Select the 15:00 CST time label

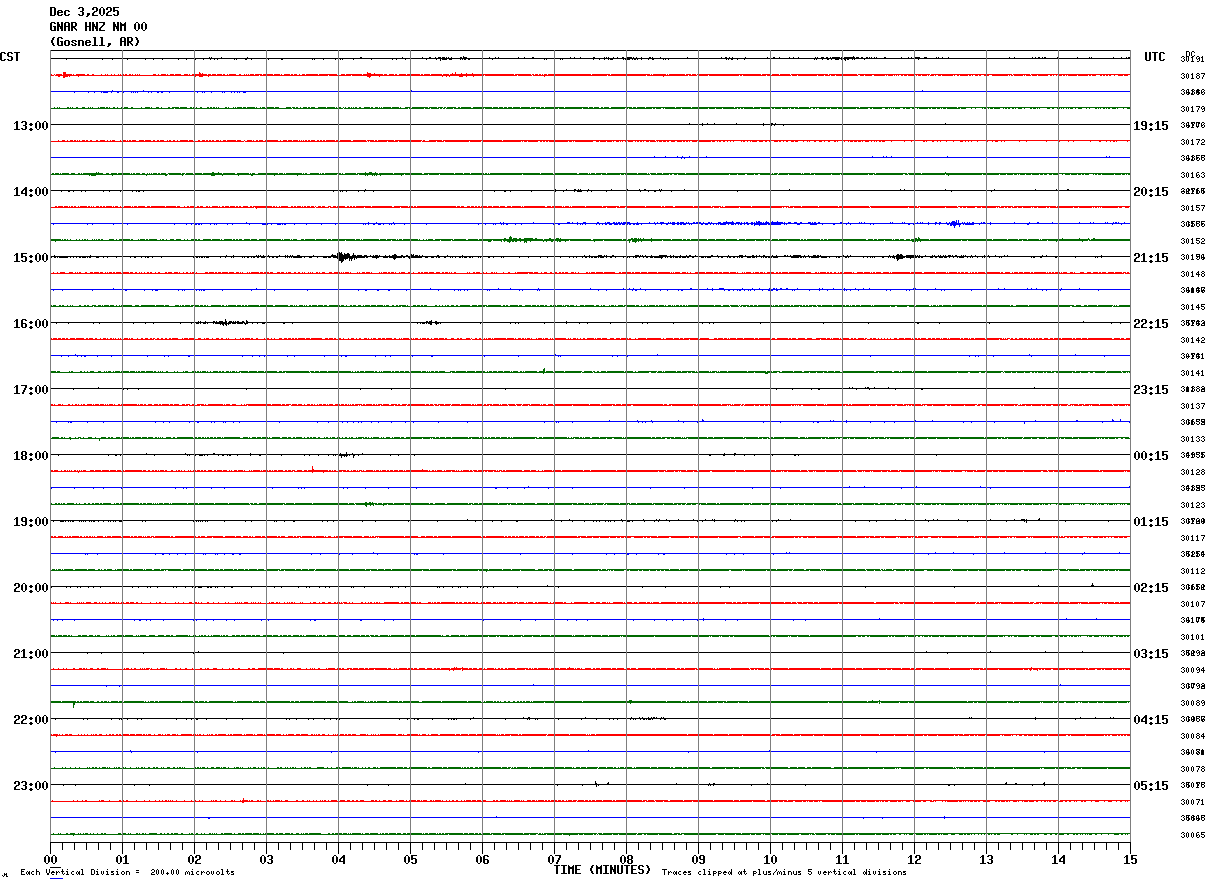click(31, 257)
